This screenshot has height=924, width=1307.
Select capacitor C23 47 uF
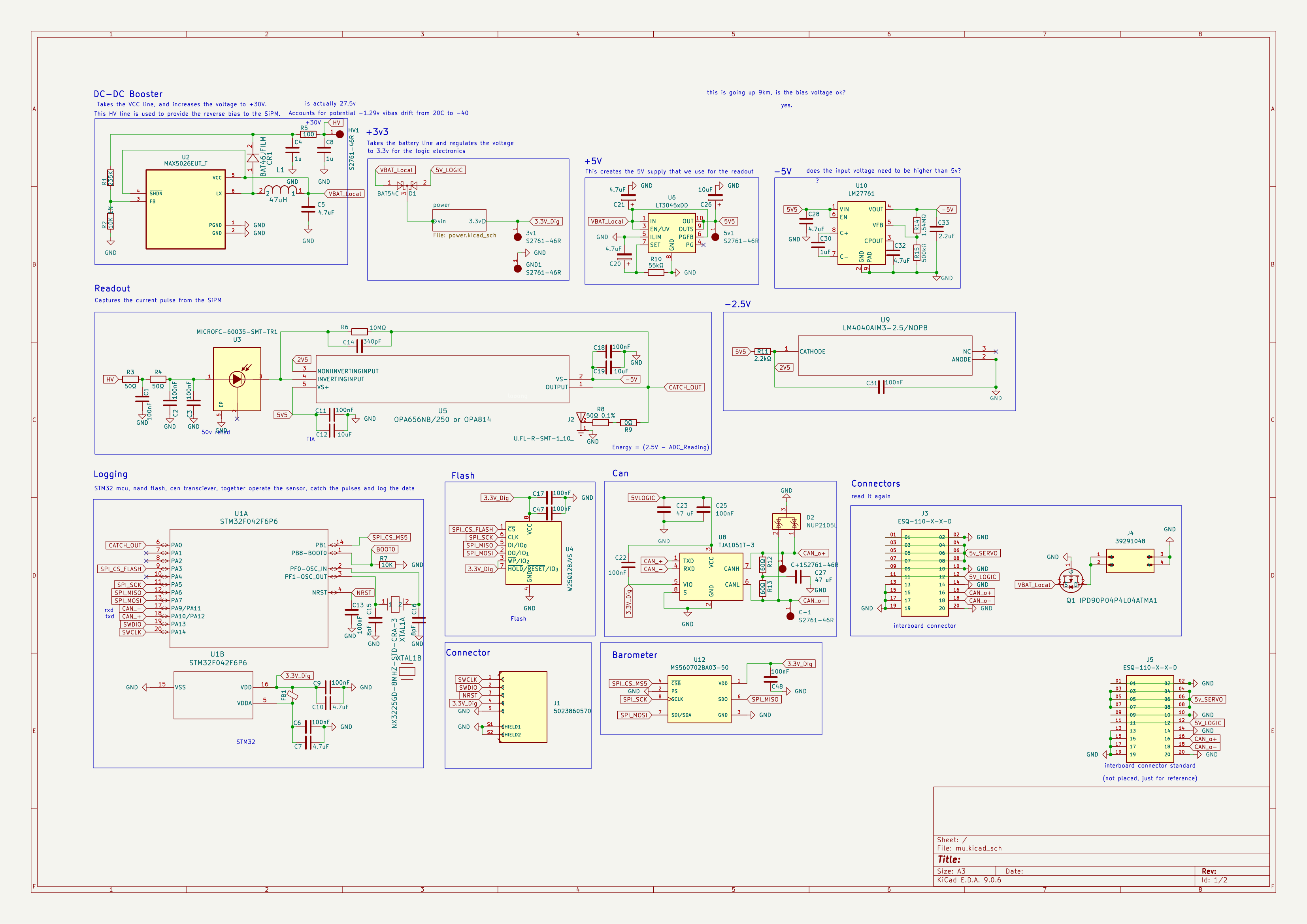point(664,509)
